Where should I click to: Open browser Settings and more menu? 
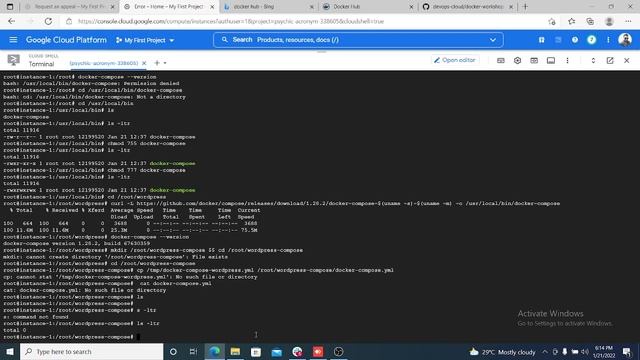(628, 21)
